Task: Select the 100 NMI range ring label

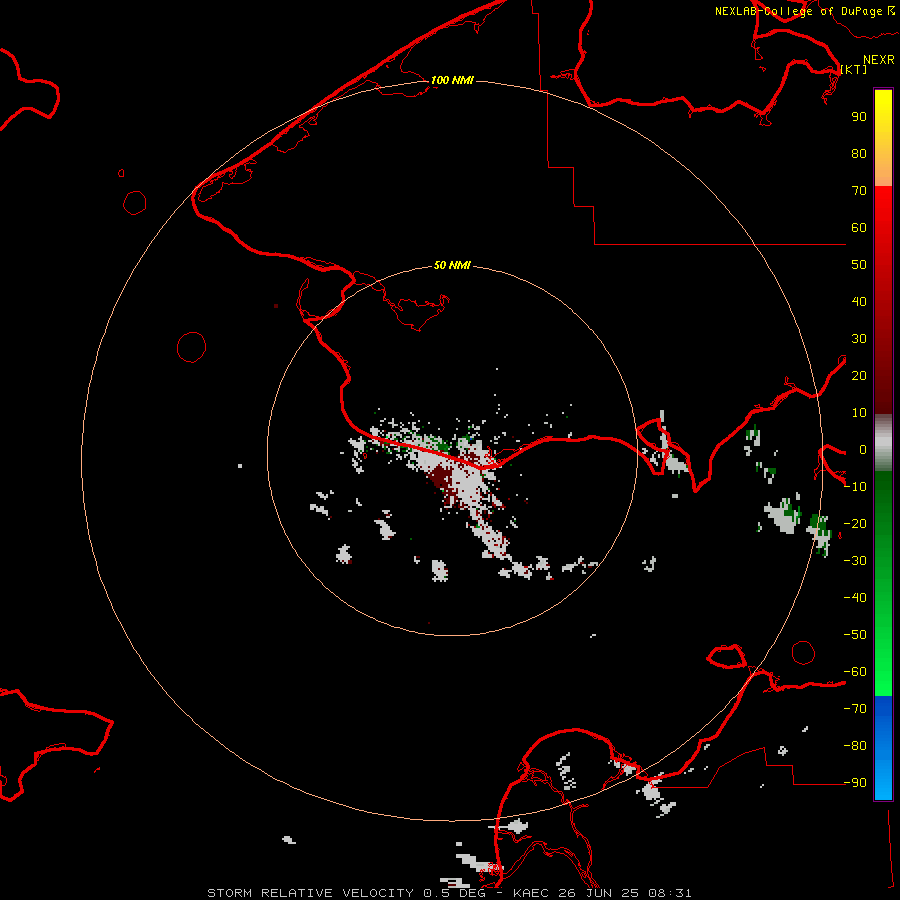Action: (x=452, y=80)
